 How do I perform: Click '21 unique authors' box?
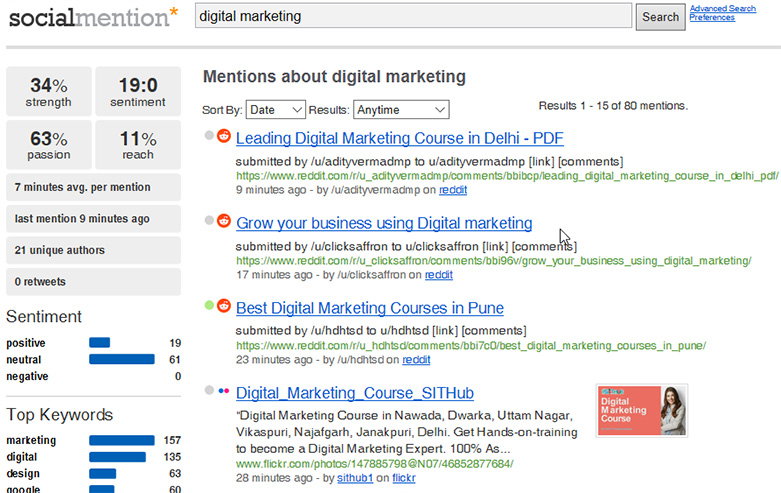point(94,250)
